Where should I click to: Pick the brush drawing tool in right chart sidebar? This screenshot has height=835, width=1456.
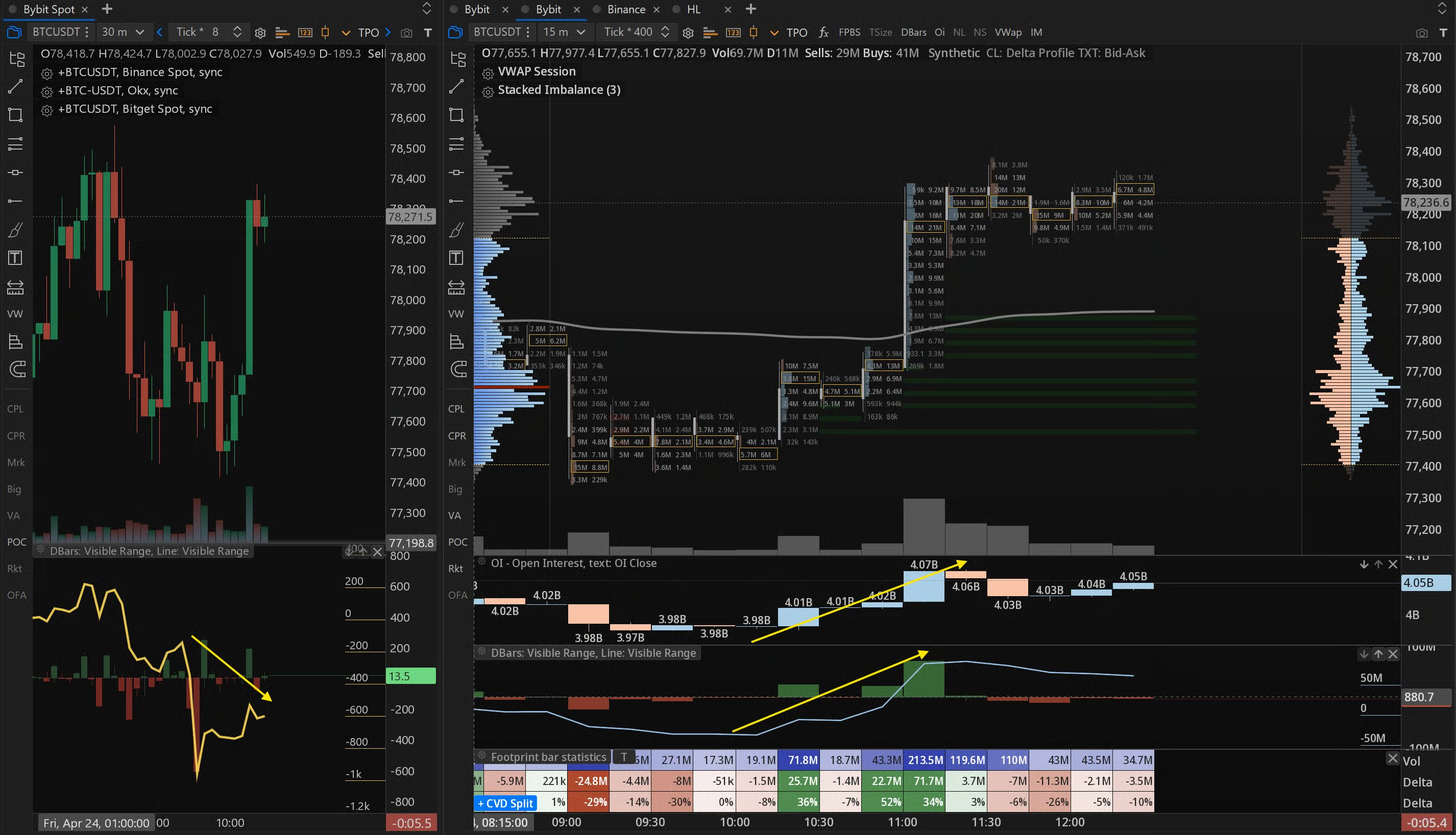[x=457, y=230]
